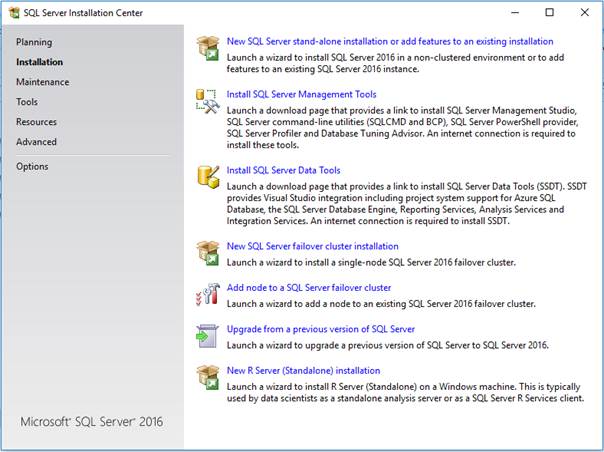Maximize the Installation Center window
This screenshot has height=452, width=604.
[550, 13]
